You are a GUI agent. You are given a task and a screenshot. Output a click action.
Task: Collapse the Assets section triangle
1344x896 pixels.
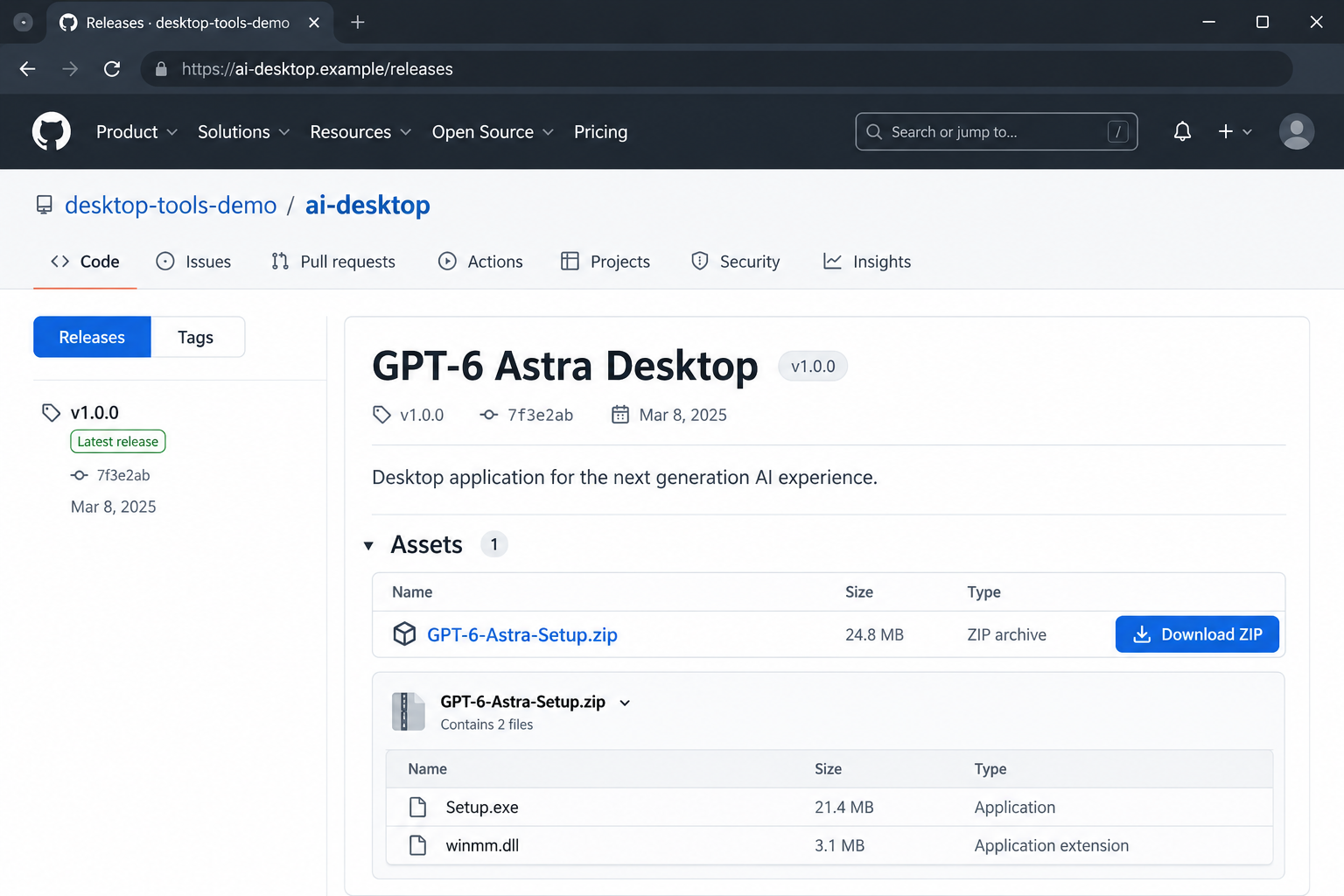coord(368,546)
